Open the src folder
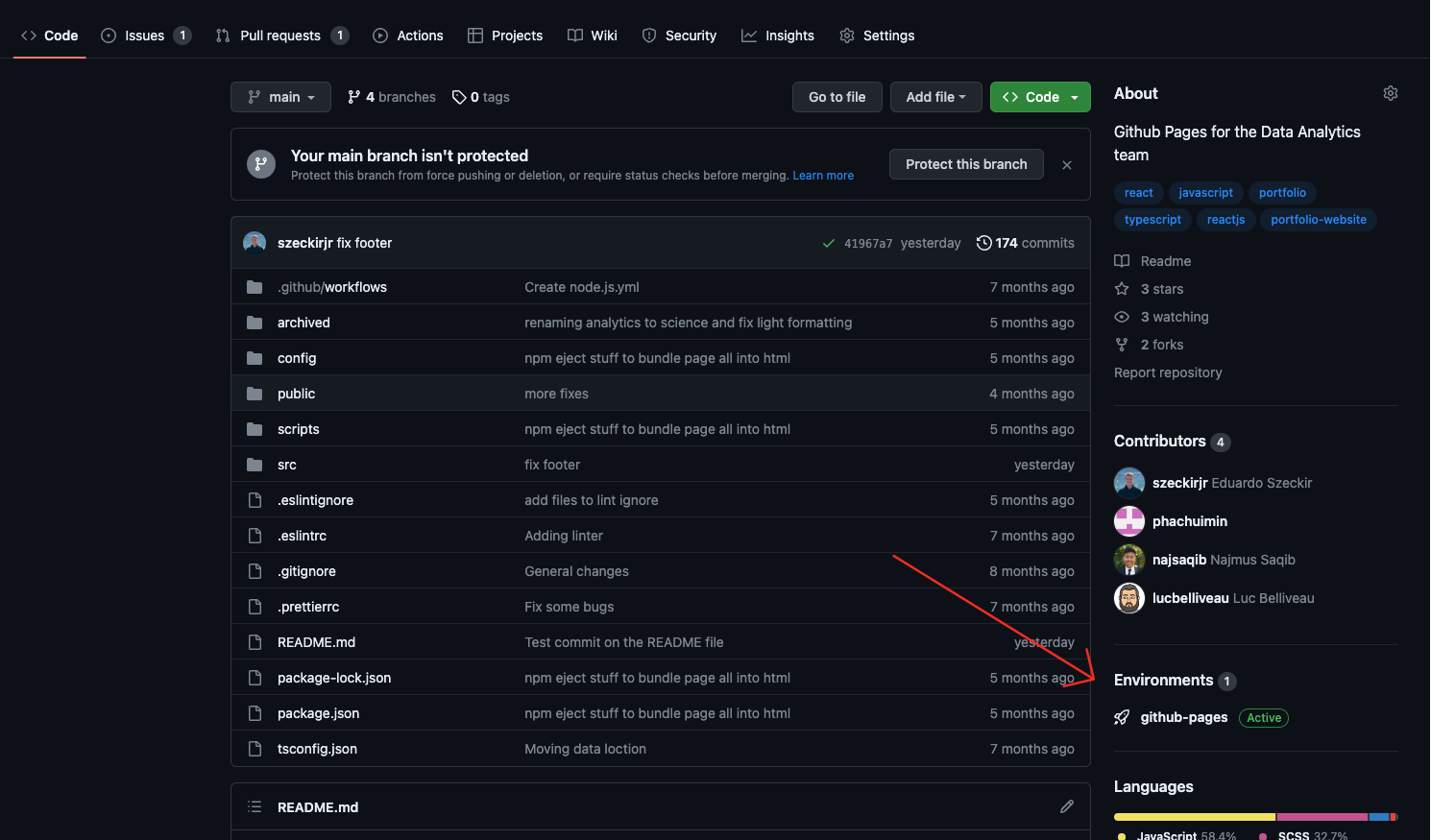The height and width of the screenshot is (840, 1431). coord(287,465)
